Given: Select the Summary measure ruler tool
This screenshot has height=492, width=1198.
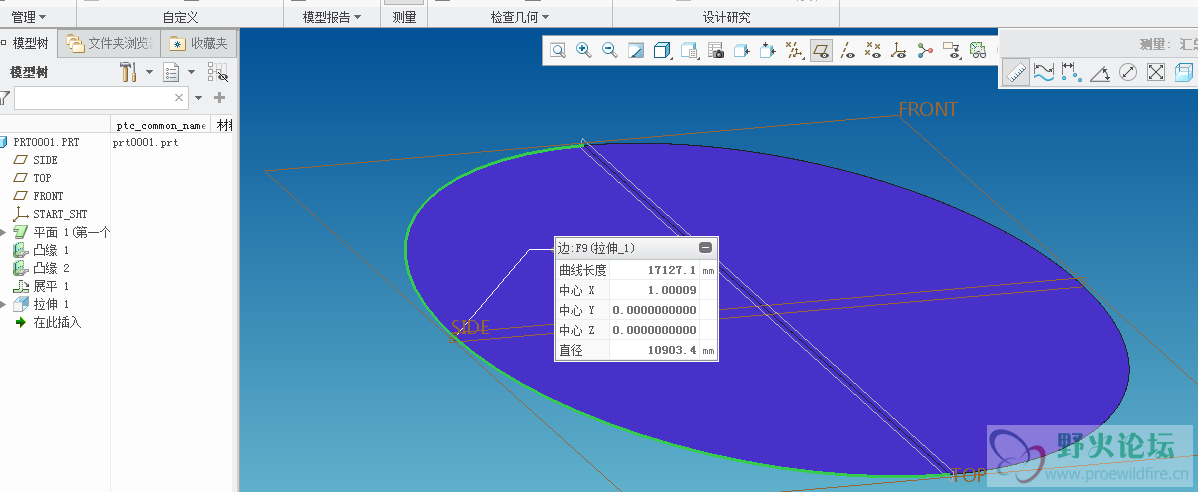Looking at the screenshot, I should coord(1016,73).
